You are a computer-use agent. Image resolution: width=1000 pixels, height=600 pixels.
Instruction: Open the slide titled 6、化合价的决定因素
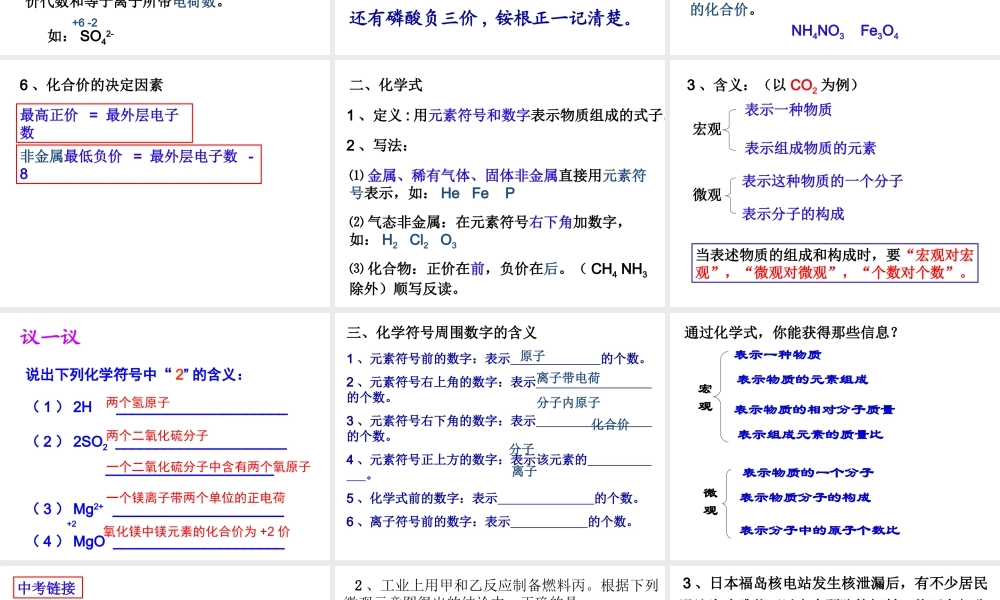point(165,184)
